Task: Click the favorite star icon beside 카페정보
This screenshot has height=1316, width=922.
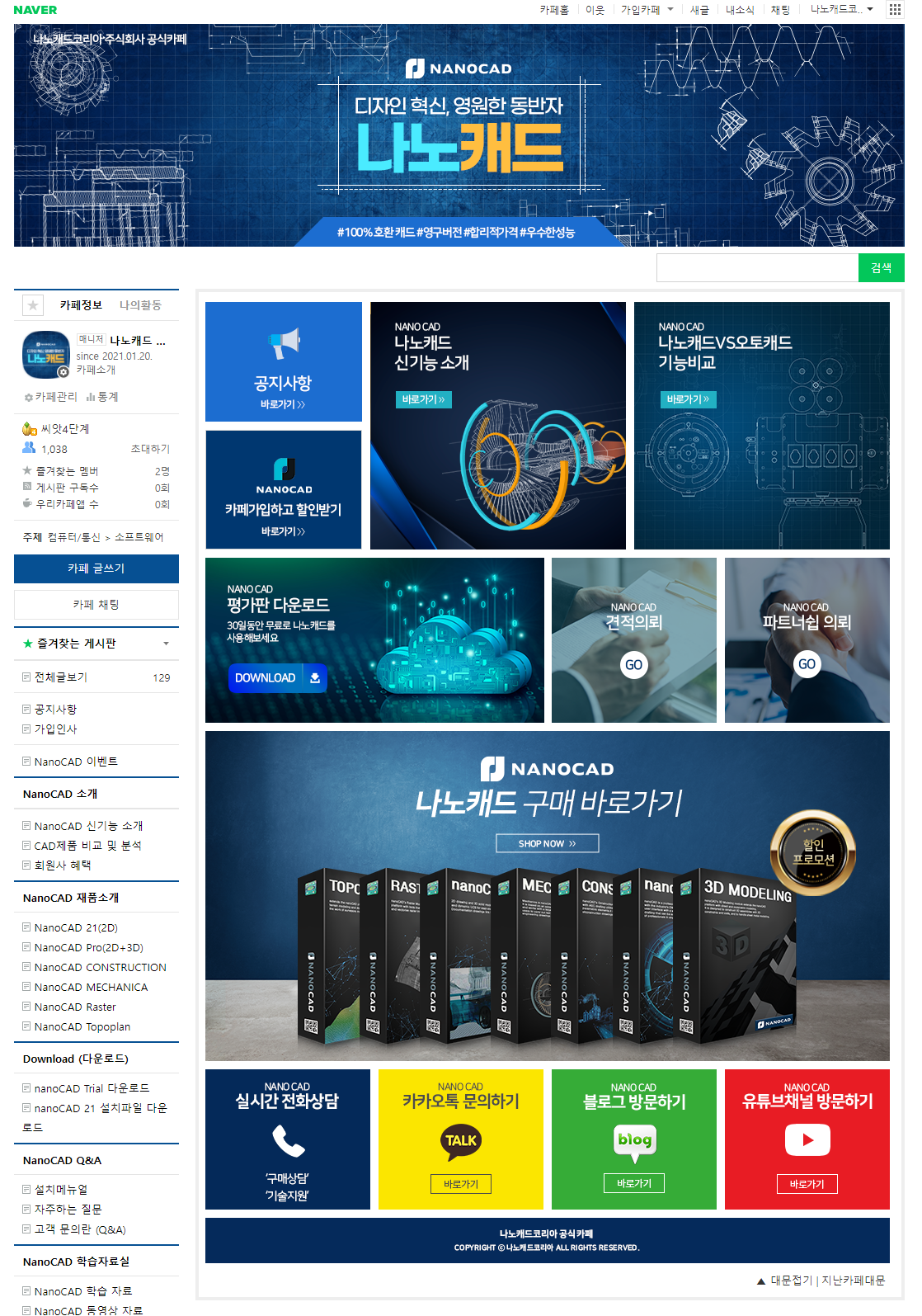Action: pyautogui.click(x=33, y=305)
